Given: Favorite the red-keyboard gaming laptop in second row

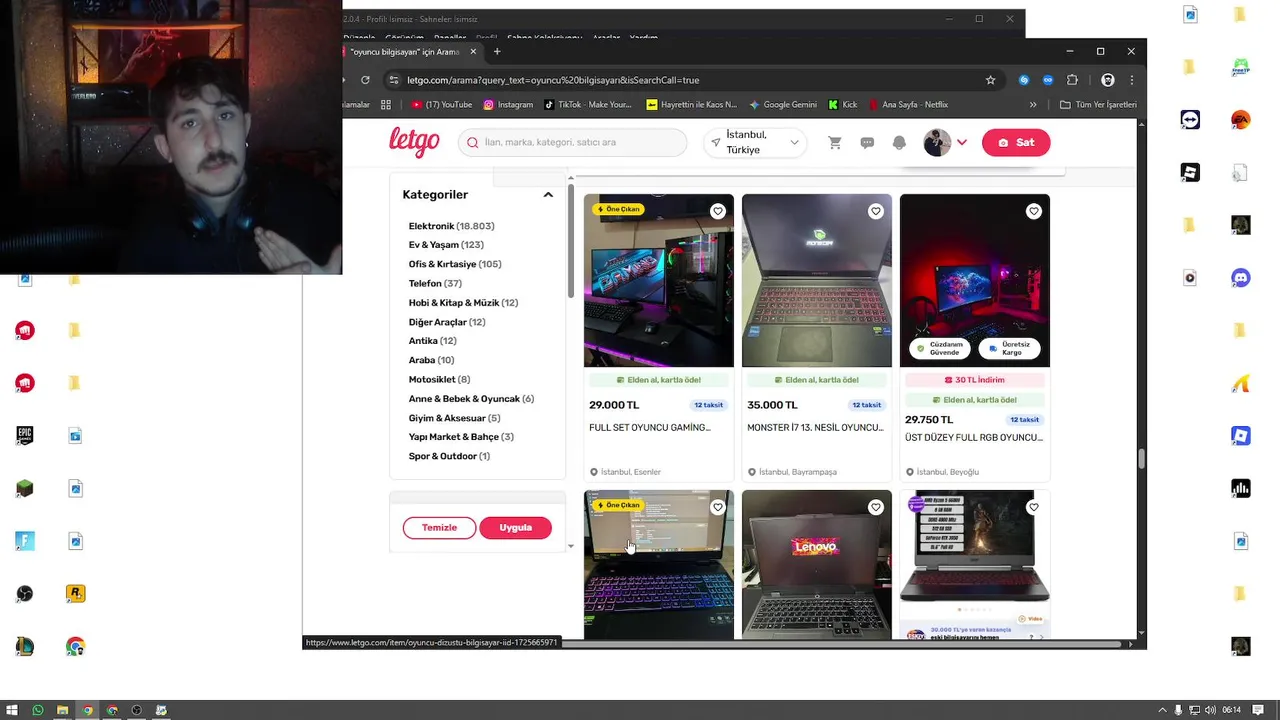Looking at the screenshot, I should pyautogui.click(x=1034, y=507).
